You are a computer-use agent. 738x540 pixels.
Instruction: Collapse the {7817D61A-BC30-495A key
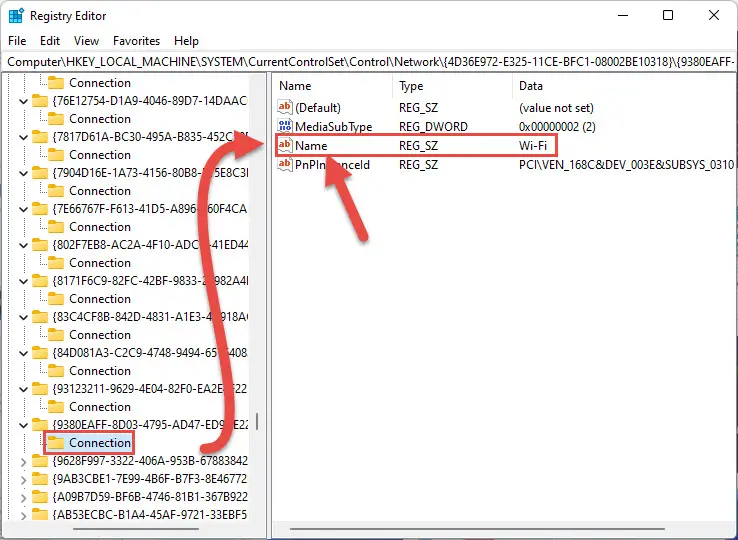[24, 137]
